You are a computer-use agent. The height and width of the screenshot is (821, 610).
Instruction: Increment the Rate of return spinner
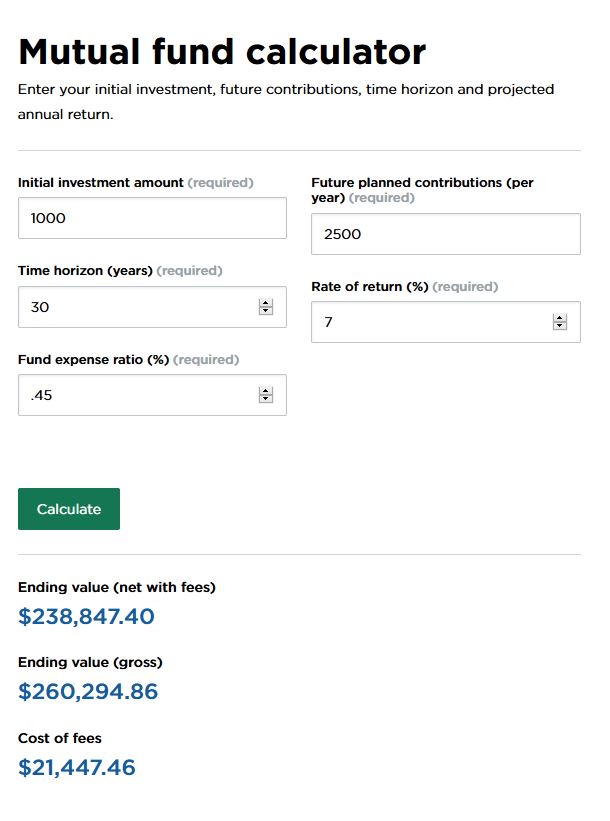coord(560,318)
